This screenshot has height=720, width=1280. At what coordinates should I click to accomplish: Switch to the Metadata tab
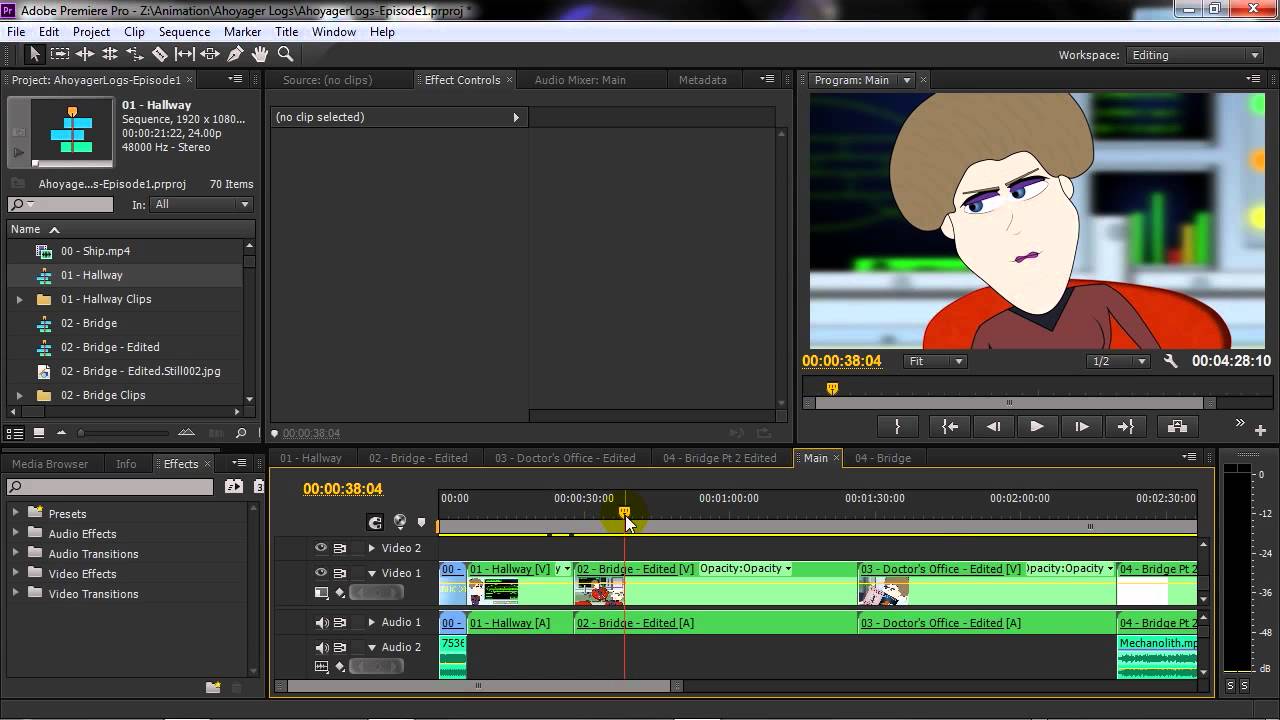(x=702, y=80)
